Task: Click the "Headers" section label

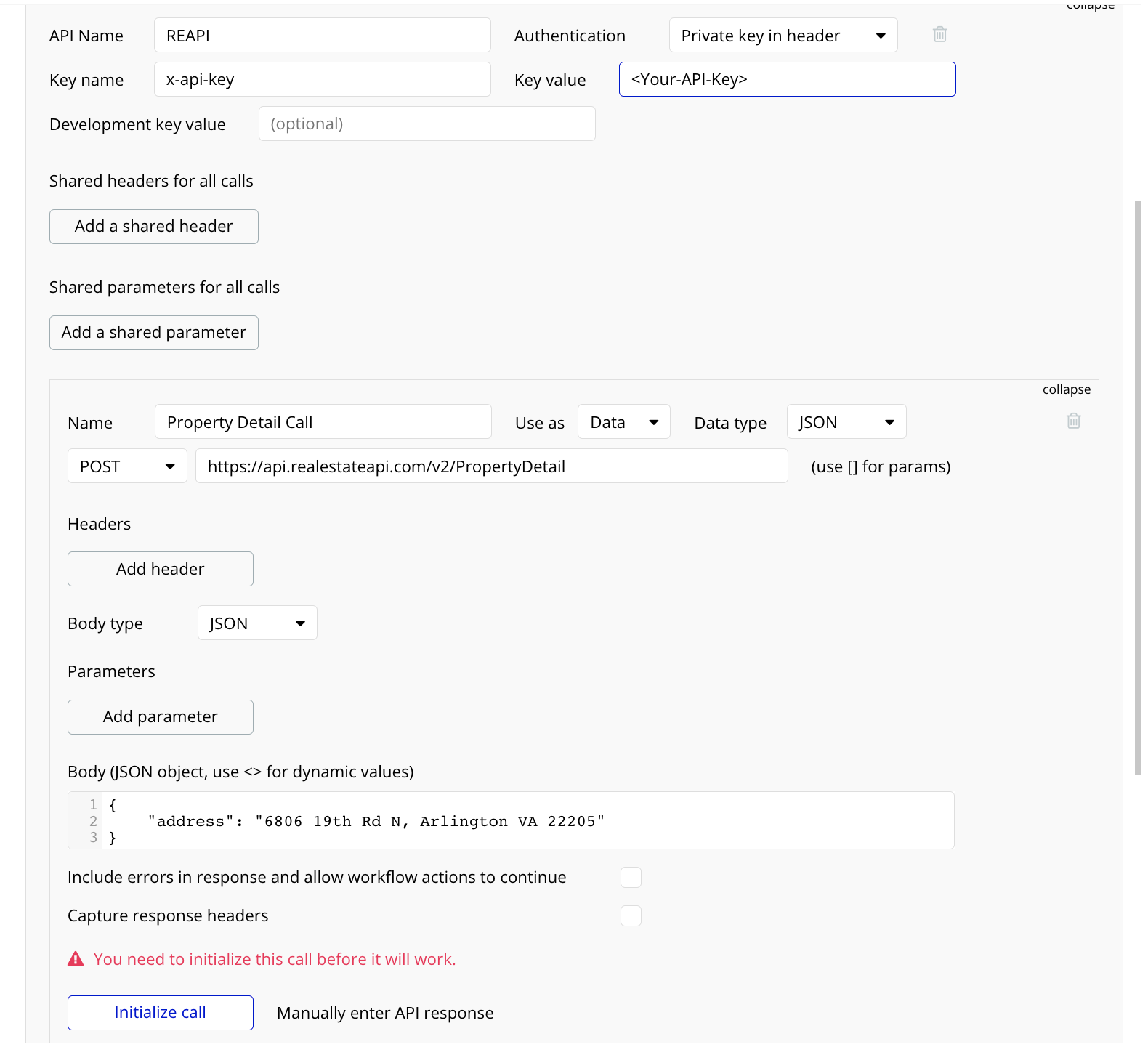Action: click(x=100, y=524)
